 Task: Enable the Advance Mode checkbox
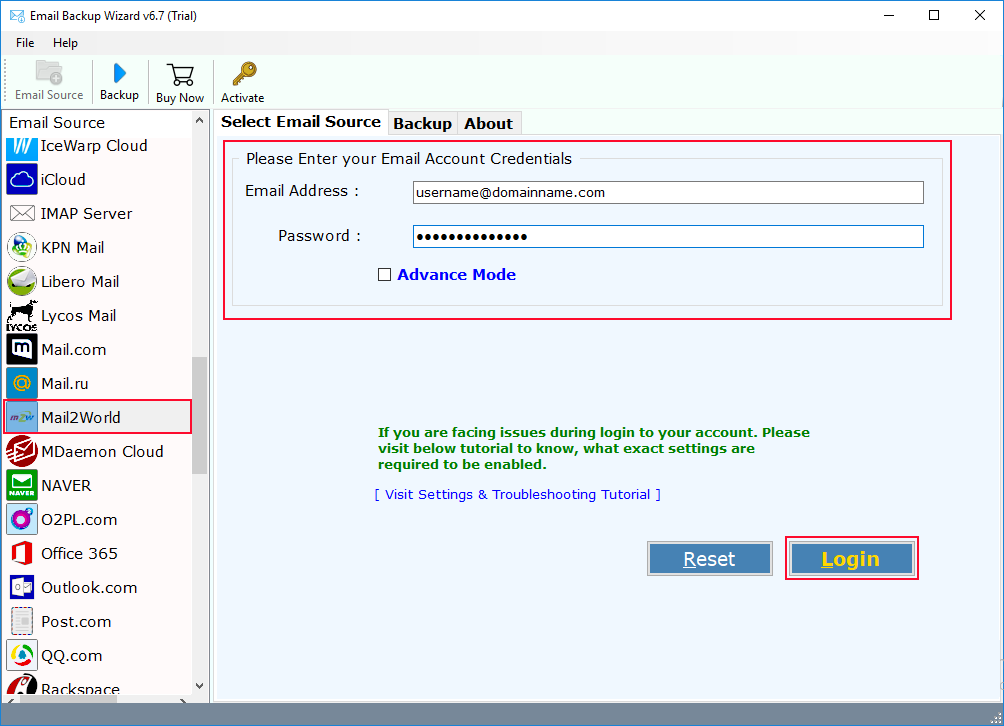pyautogui.click(x=384, y=275)
